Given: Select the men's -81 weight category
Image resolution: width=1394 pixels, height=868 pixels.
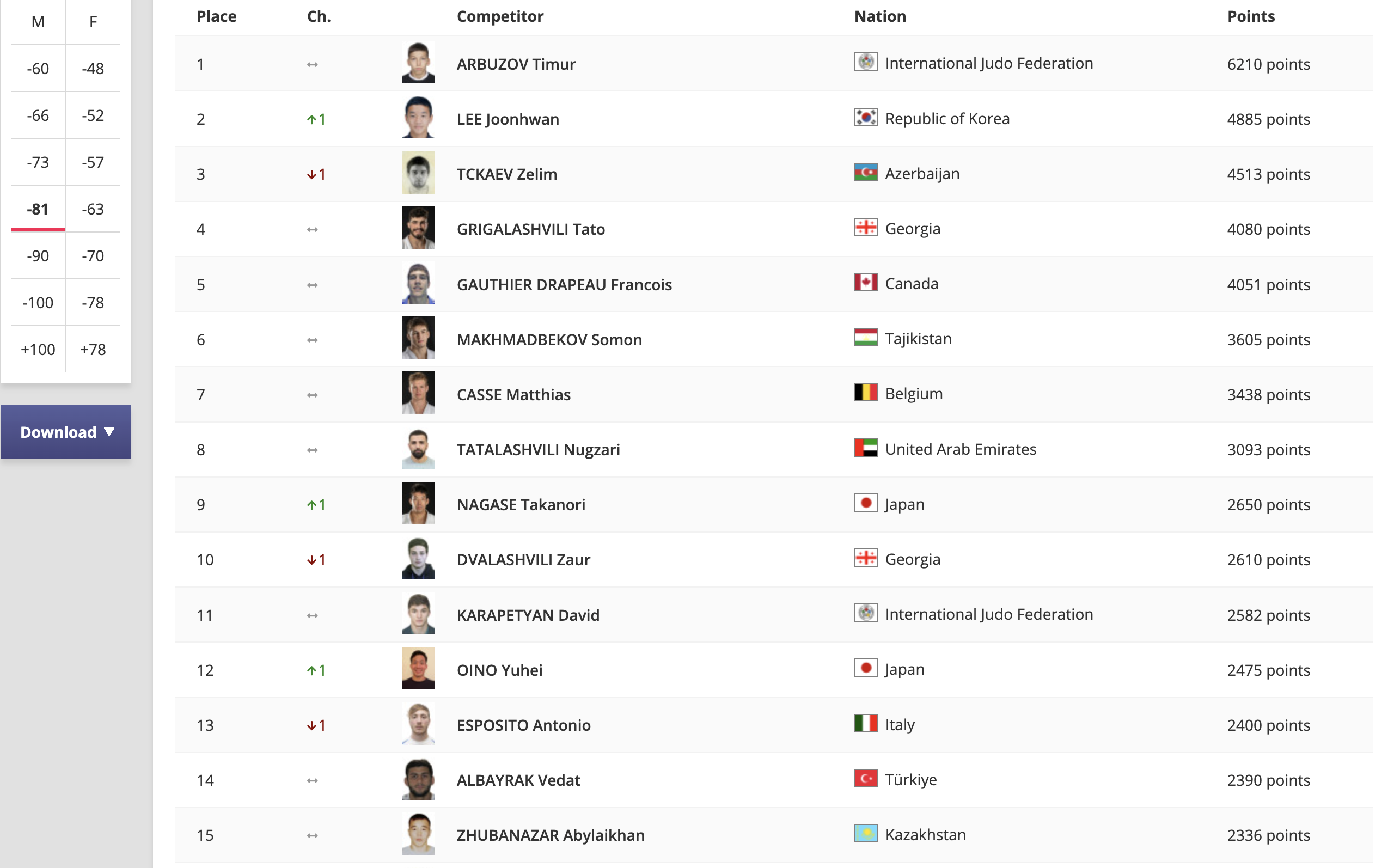Looking at the screenshot, I should tap(38, 209).
